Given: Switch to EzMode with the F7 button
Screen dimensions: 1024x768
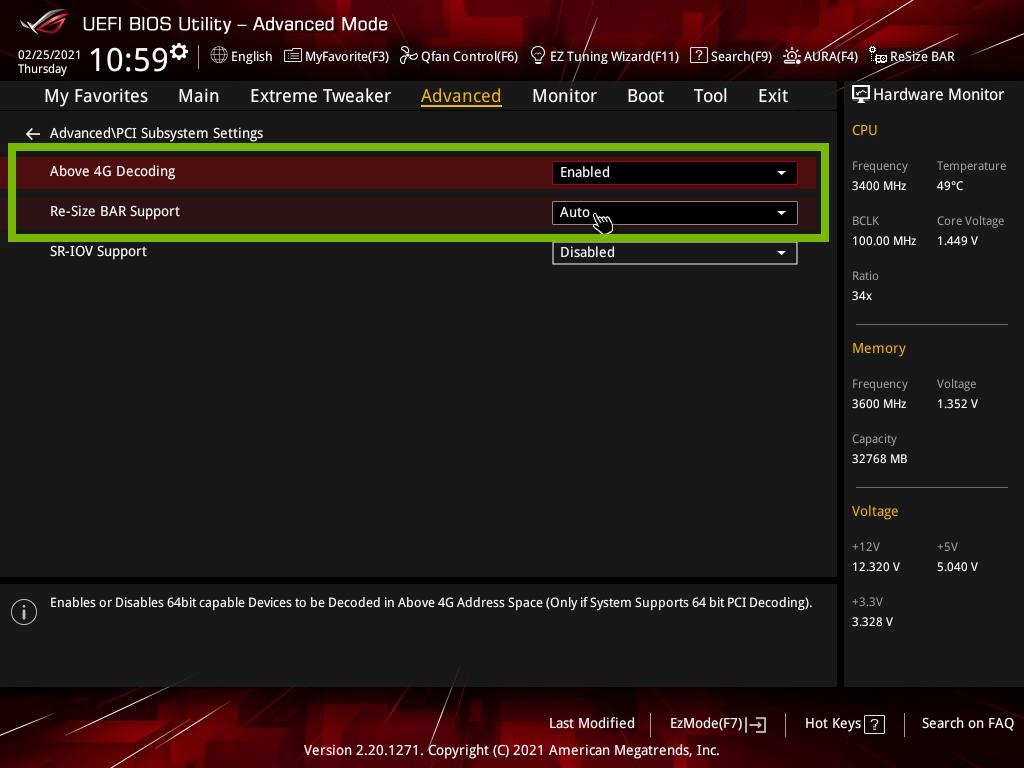Looking at the screenshot, I should click(x=717, y=723).
